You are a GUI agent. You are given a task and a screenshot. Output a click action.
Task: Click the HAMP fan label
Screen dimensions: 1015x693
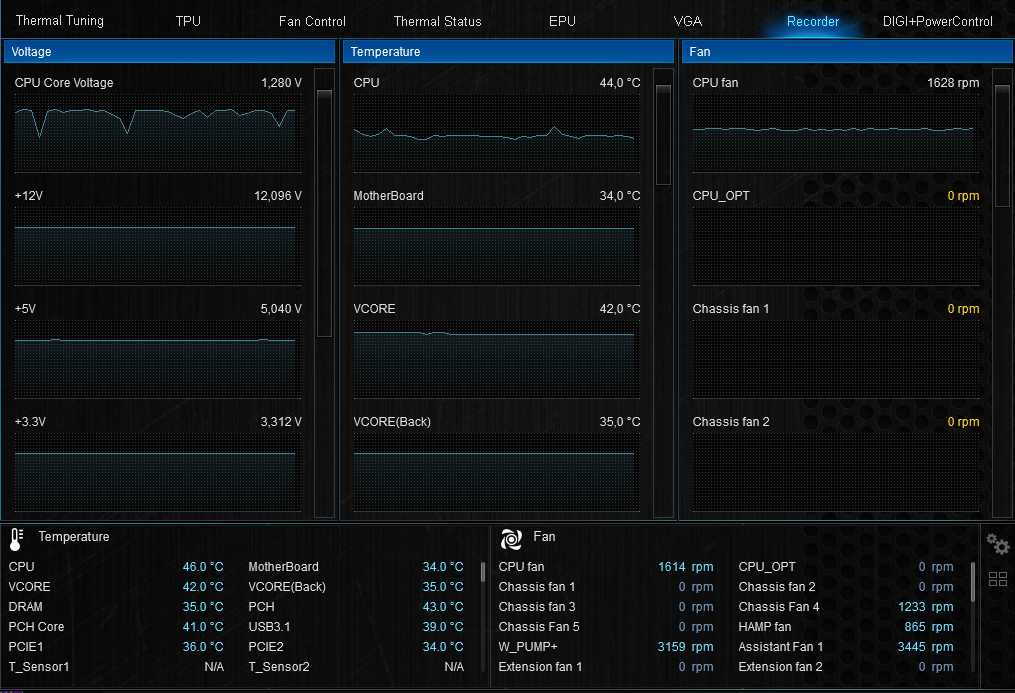point(764,627)
